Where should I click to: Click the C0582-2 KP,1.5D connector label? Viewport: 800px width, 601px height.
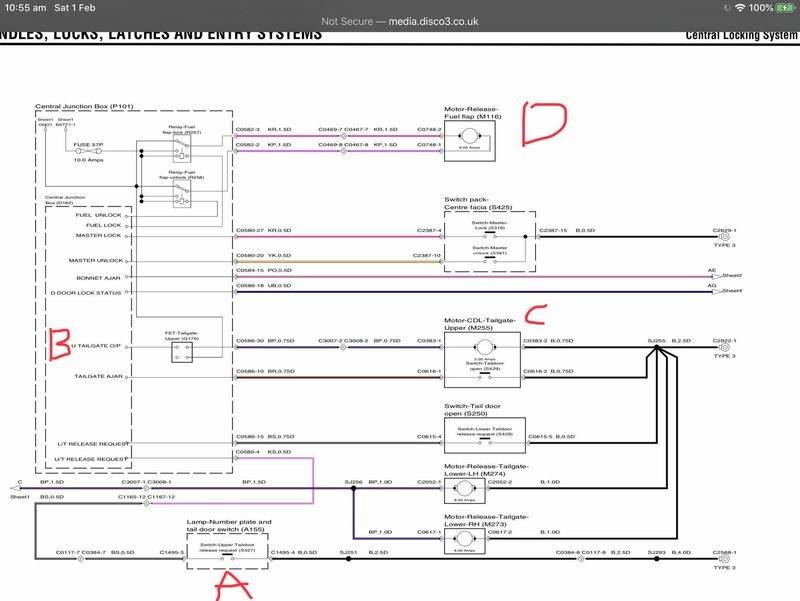point(263,144)
